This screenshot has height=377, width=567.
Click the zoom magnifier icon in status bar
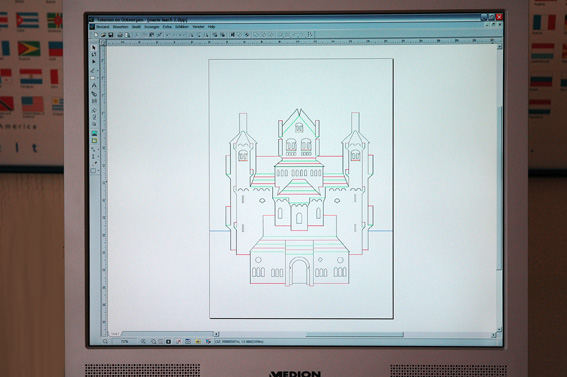pyautogui.click(x=105, y=341)
